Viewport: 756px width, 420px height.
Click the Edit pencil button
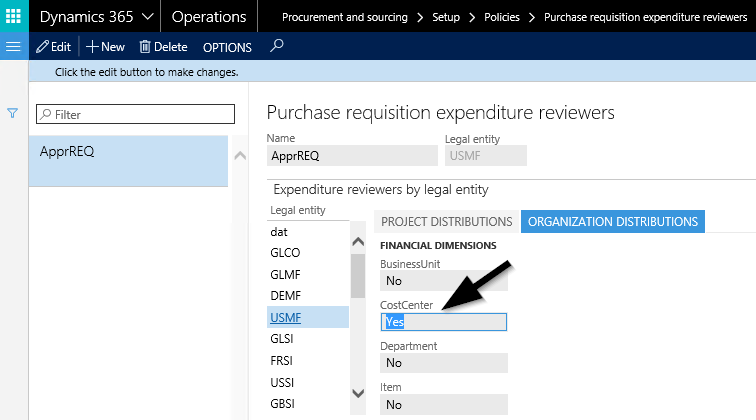tap(53, 47)
